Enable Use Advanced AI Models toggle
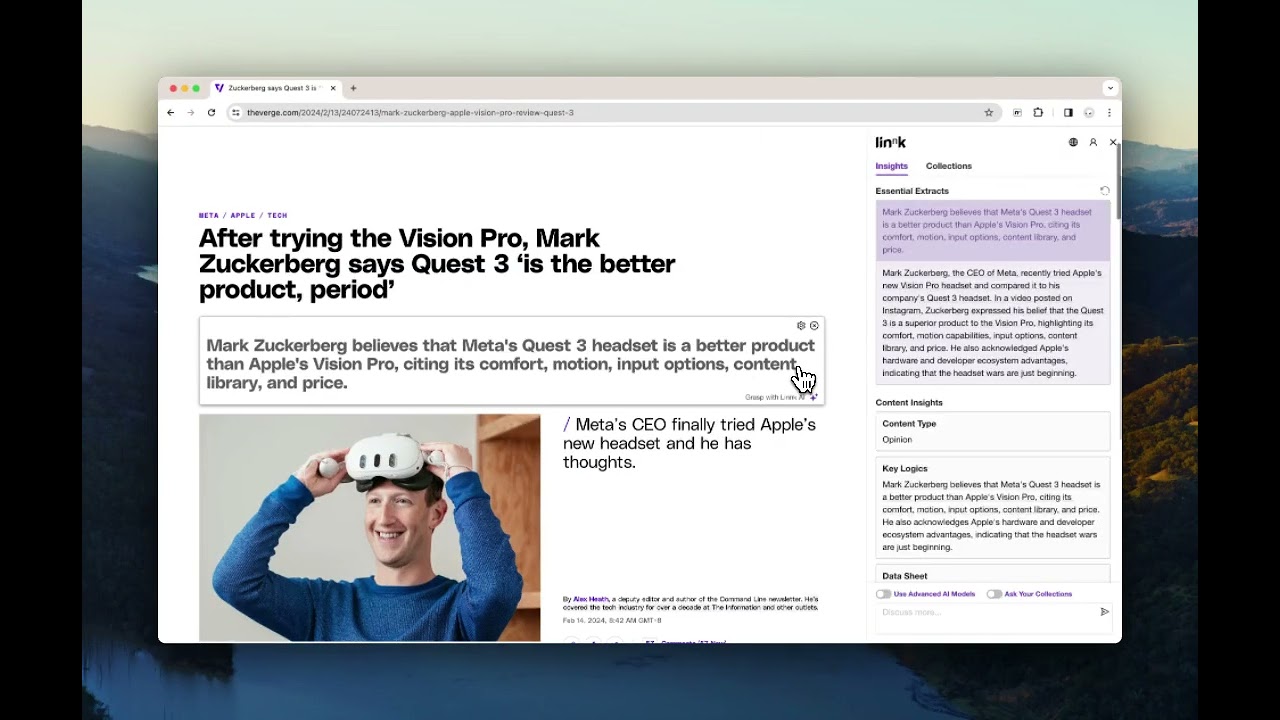Image resolution: width=1280 pixels, height=720 pixels. point(884,594)
